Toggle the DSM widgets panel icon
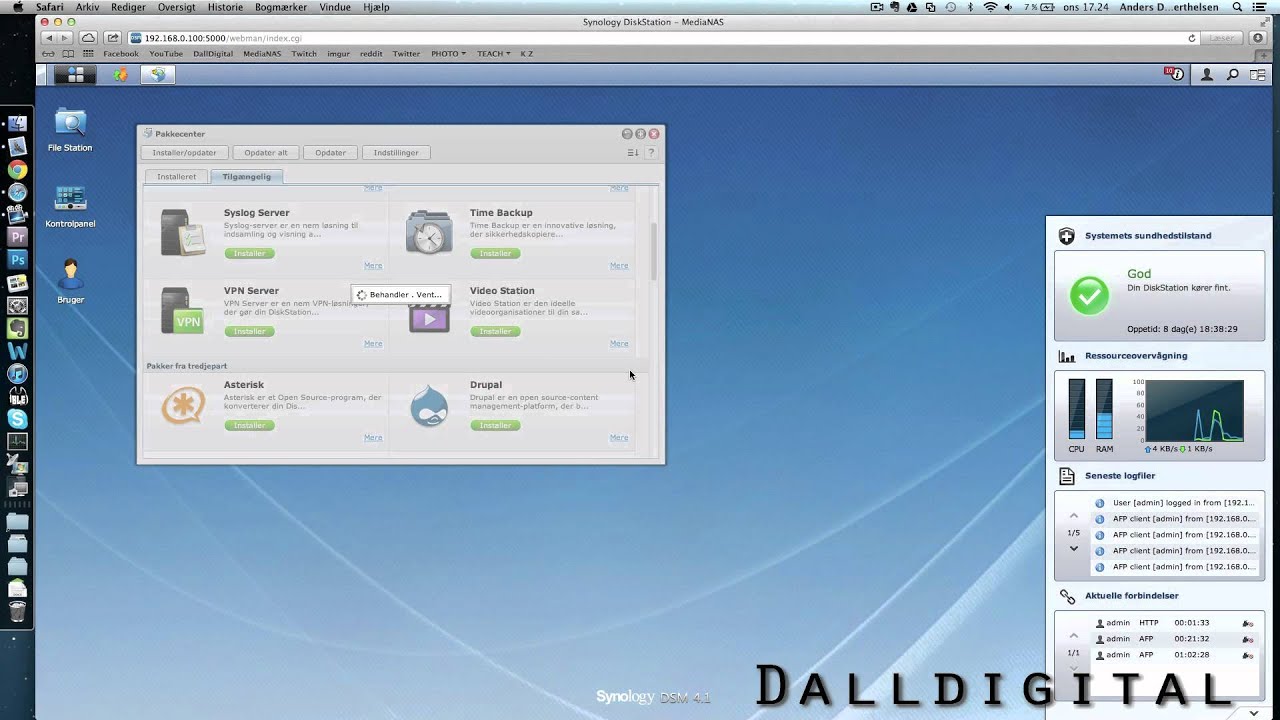The height and width of the screenshot is (720, 1280). click(x=1257, y=75)
